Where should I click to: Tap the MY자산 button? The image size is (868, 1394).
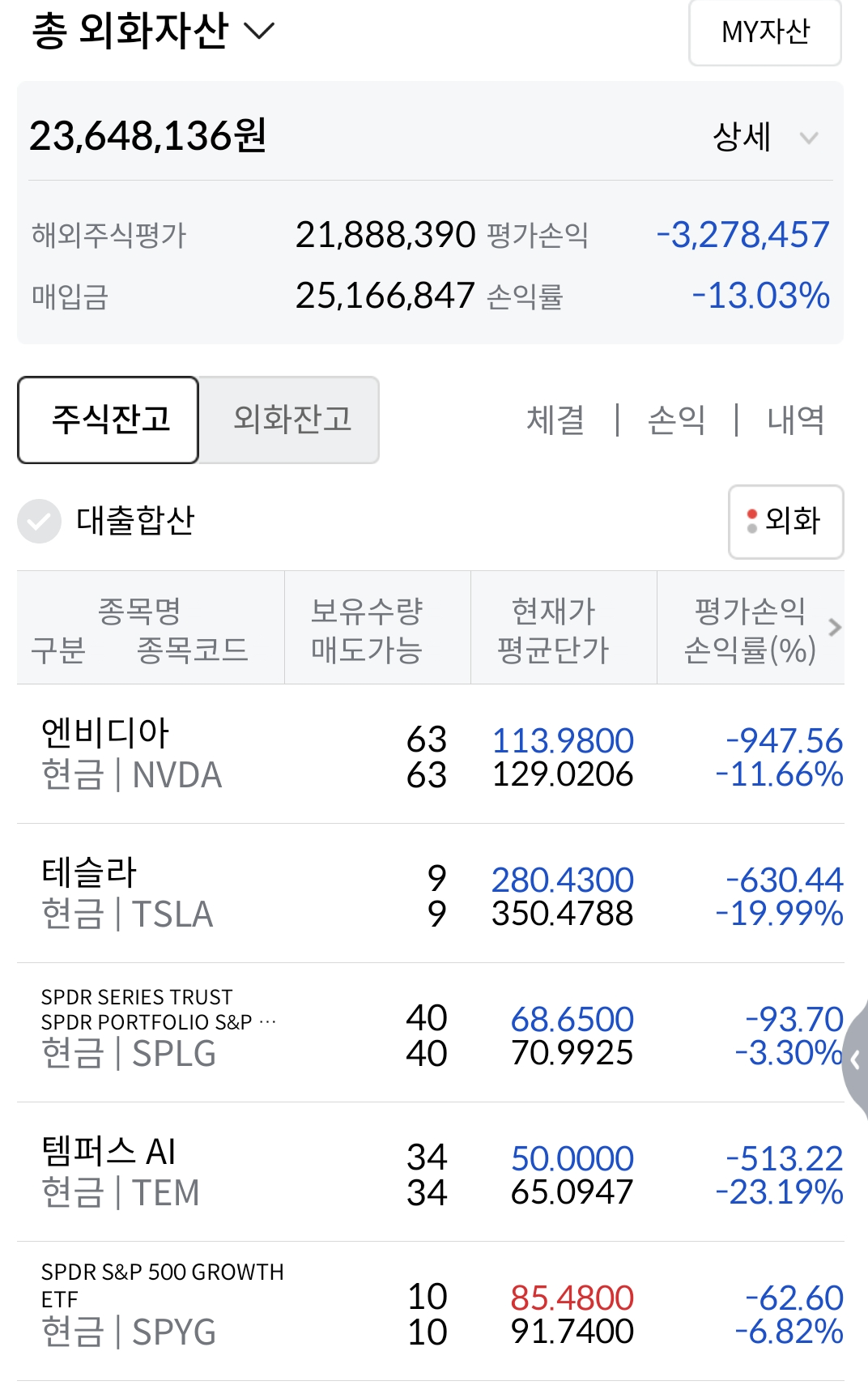(x=765, y=32)
